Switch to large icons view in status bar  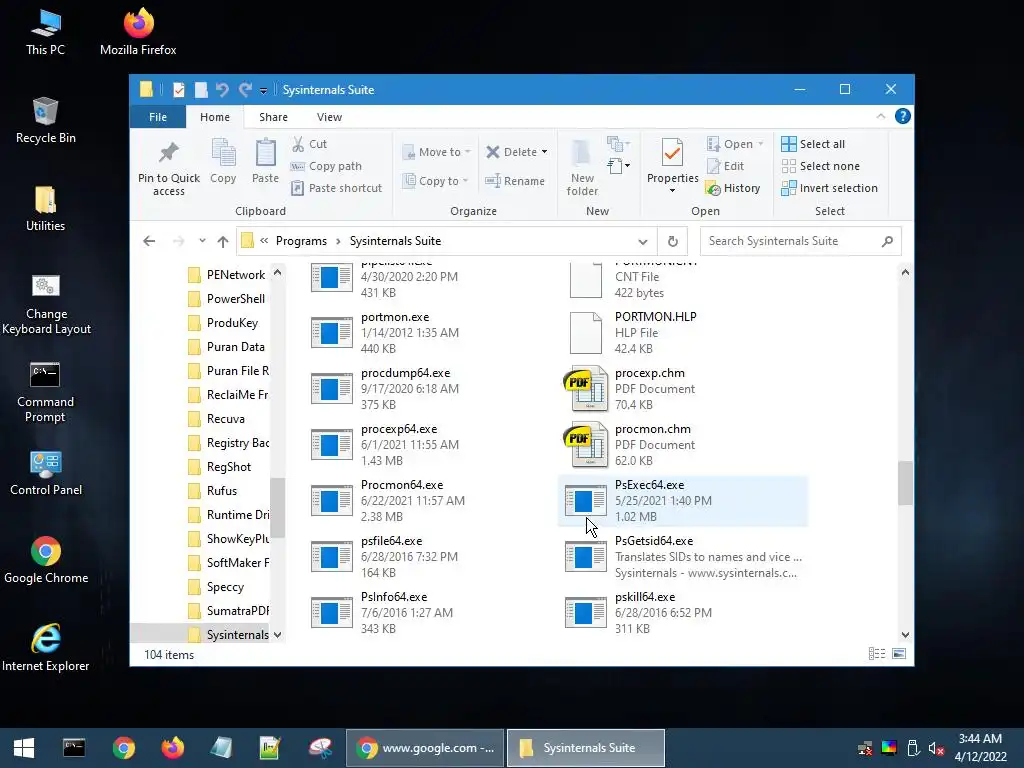point(899,654)
